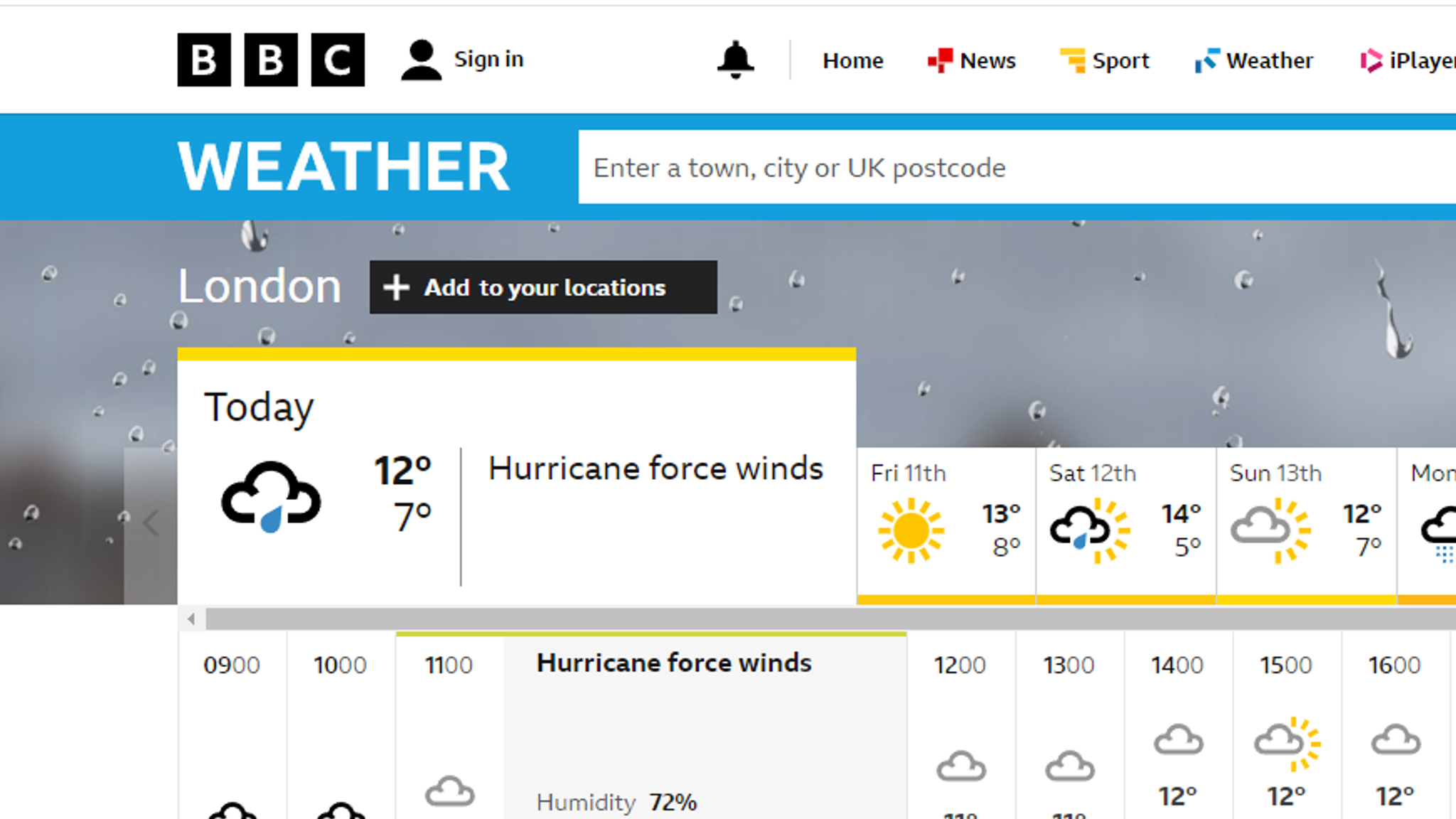Click the sunny icon for Friday 11th
The width and height of the screenshot is (1456, 819).
pos(910,530)
